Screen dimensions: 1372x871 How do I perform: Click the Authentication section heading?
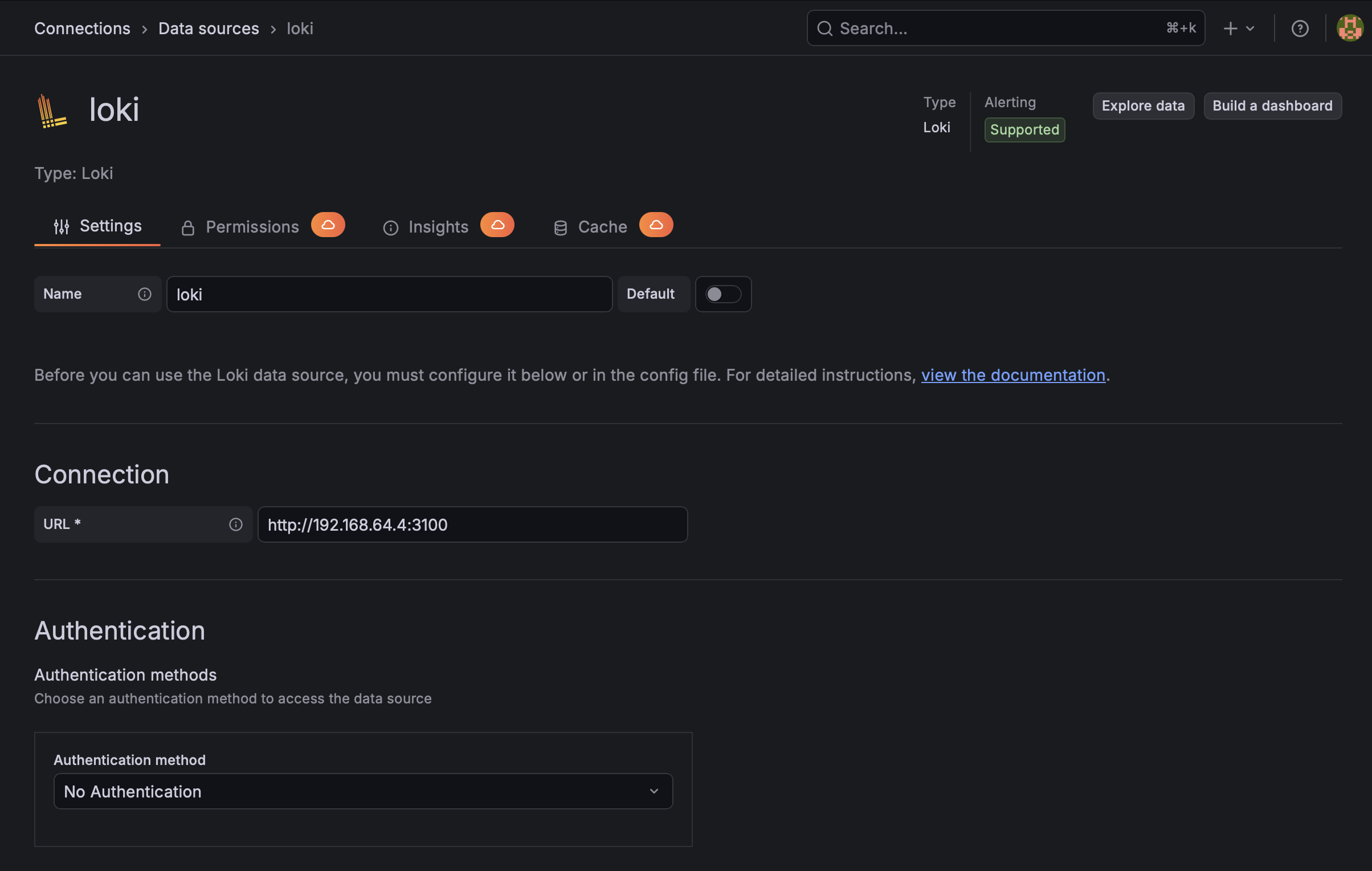(120, 630)
